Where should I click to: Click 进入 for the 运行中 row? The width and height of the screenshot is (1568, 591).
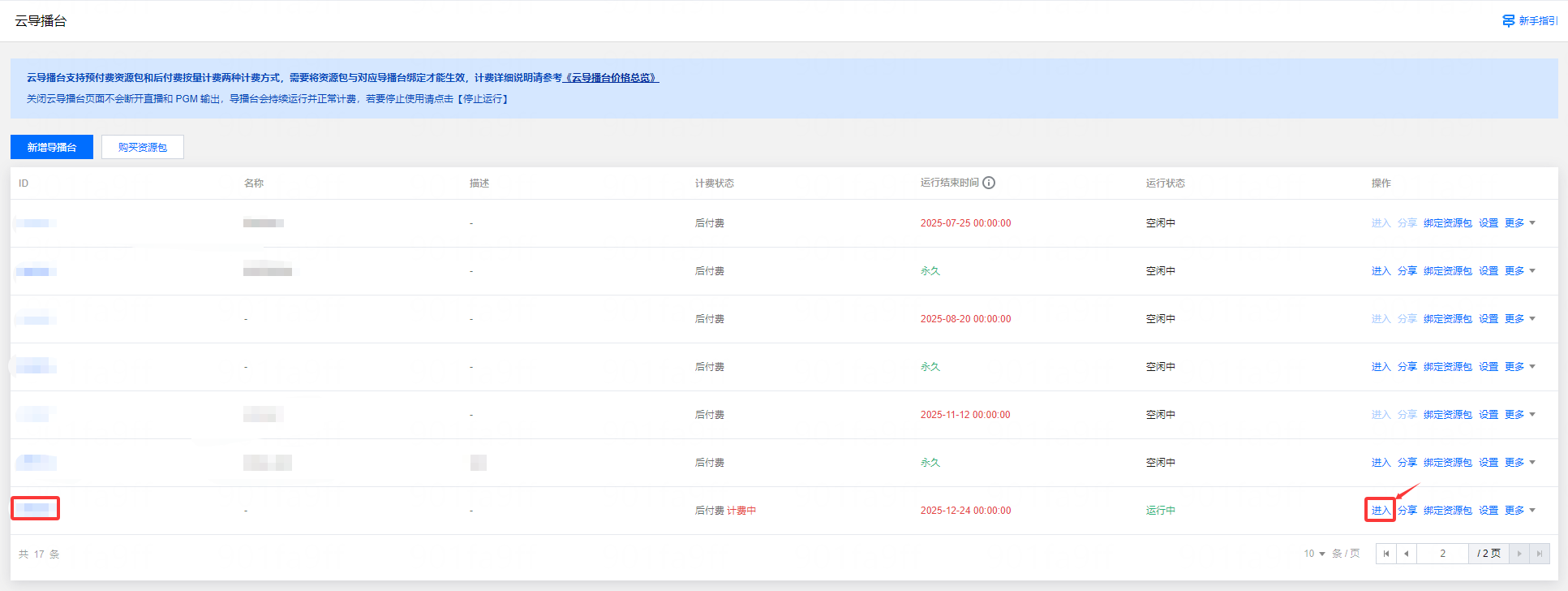click(1381, 511)
